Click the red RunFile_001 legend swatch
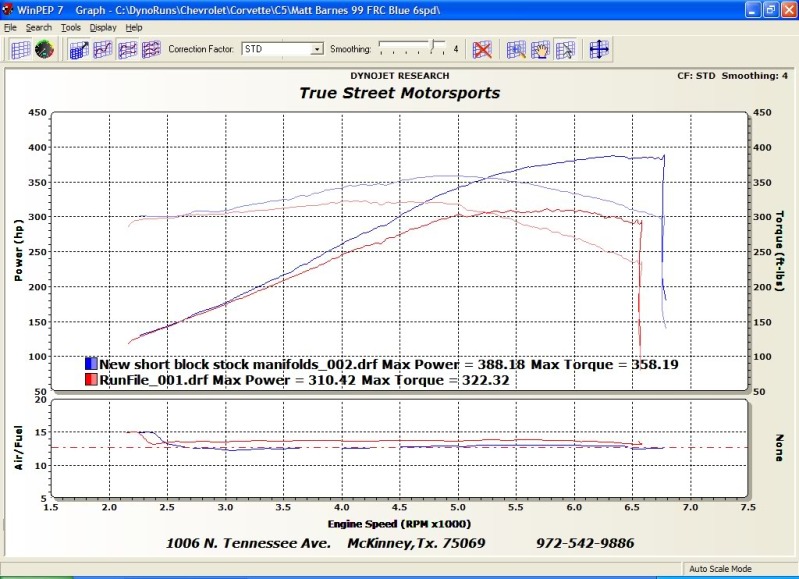Screen dimensions: 799x579 click(x=91, y=380)
